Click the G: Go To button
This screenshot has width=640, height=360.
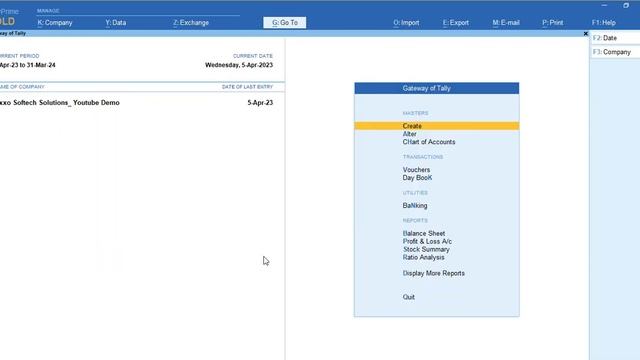pos(284,23)
